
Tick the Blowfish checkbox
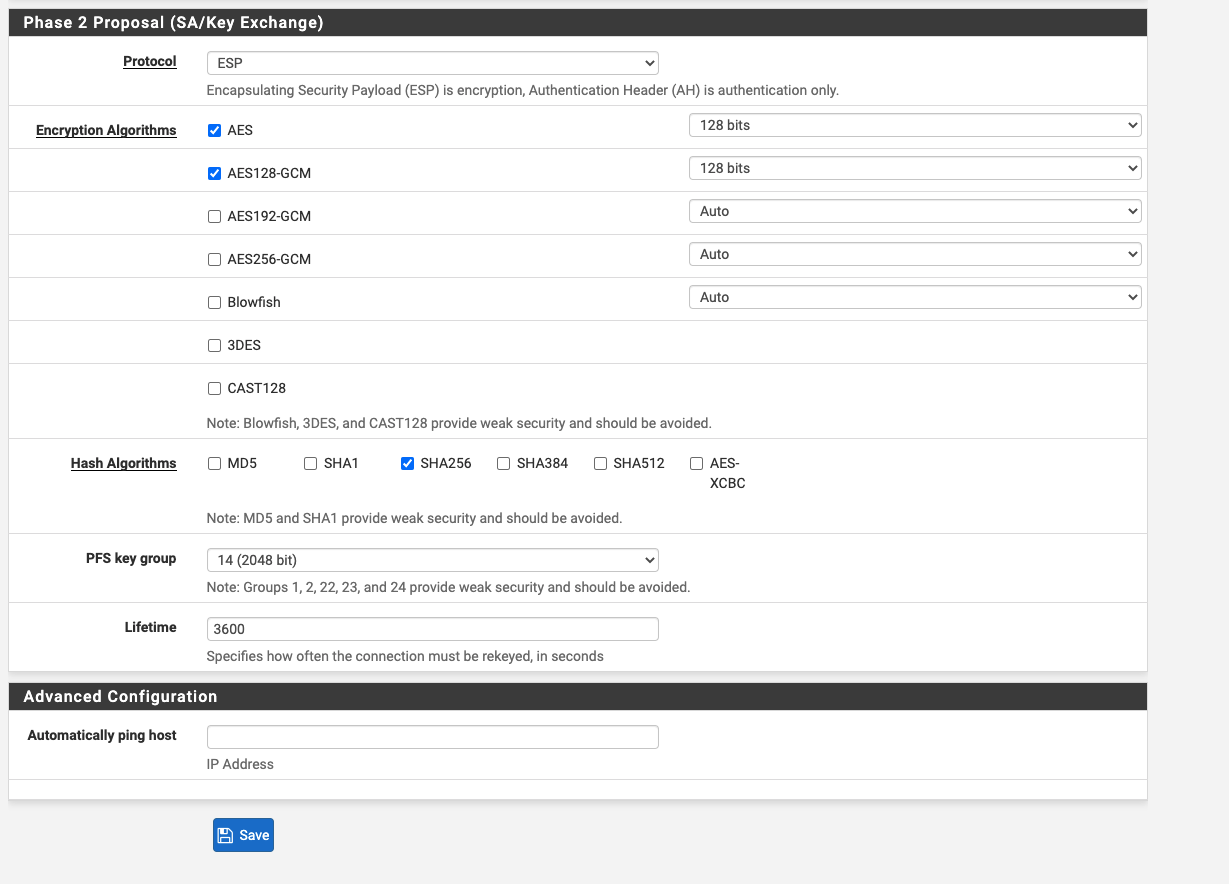point(214,302)
